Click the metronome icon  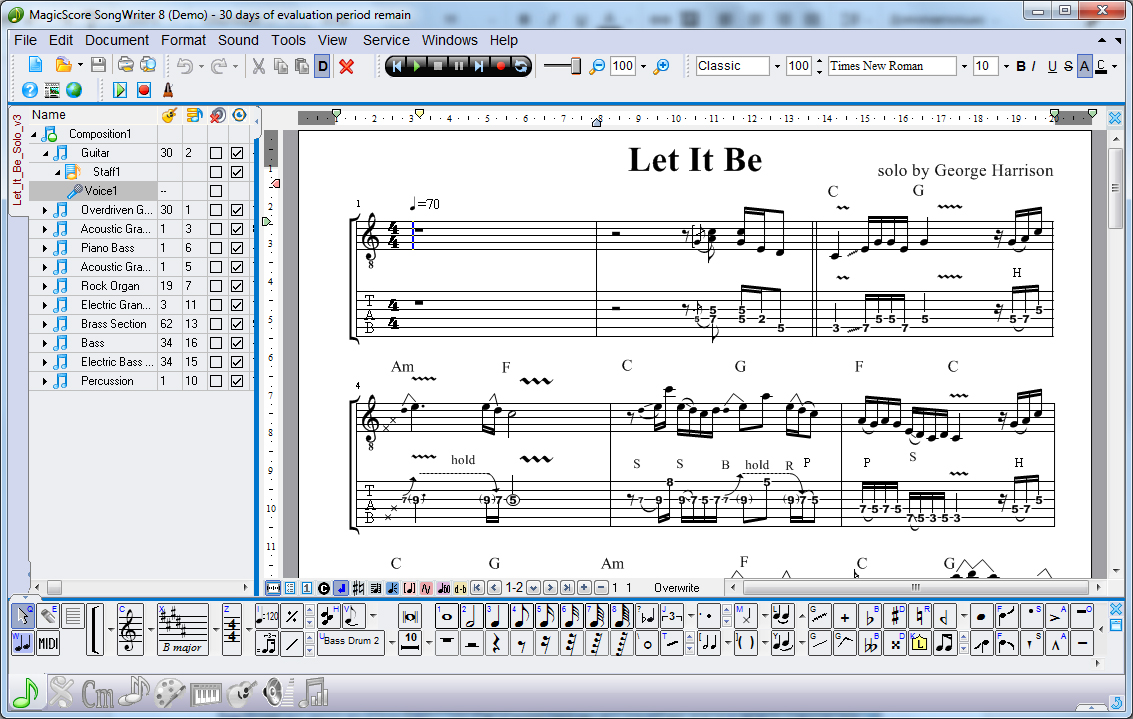point(168,90)
